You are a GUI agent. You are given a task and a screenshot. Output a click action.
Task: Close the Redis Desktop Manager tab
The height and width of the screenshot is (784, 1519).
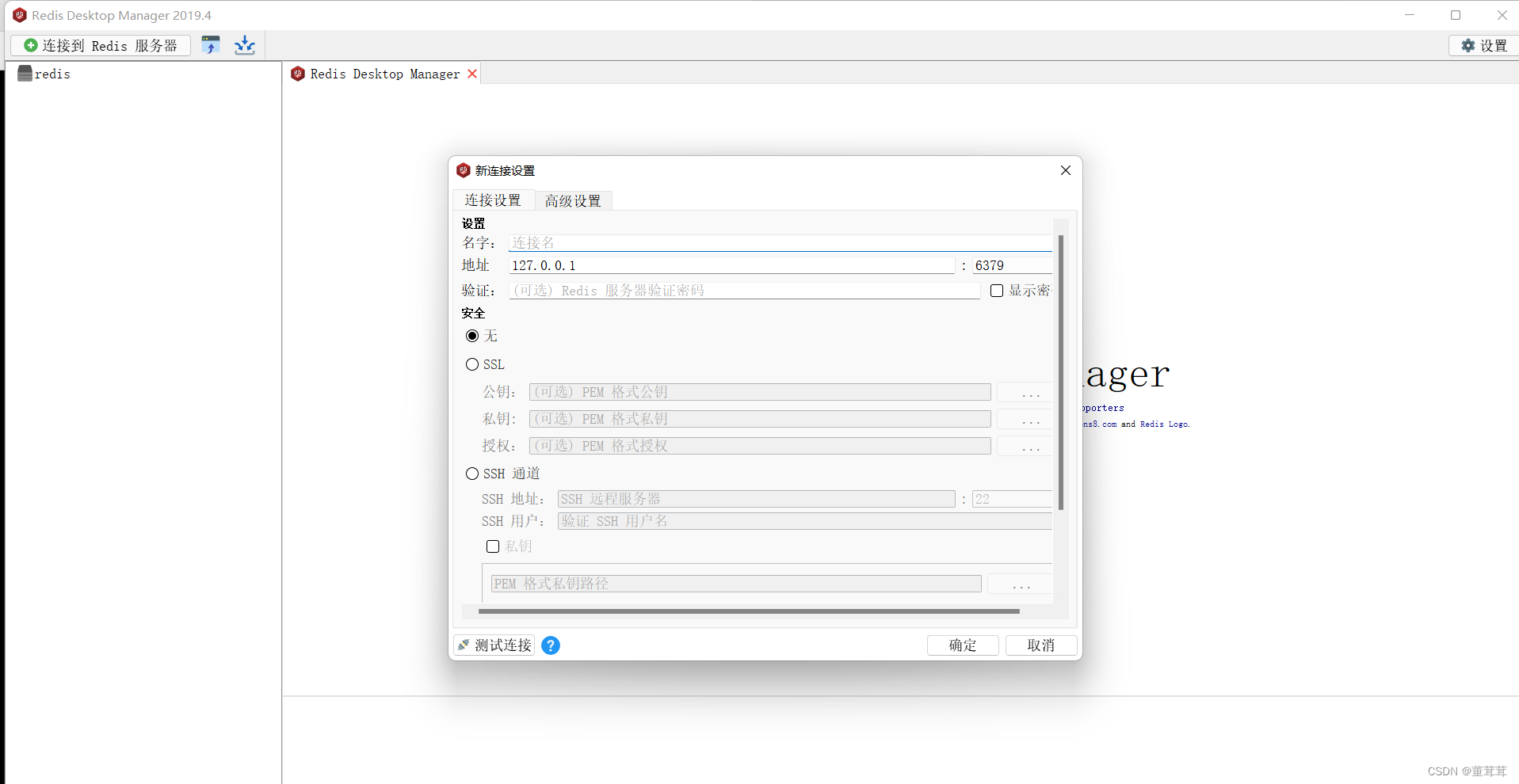[472, 74]
